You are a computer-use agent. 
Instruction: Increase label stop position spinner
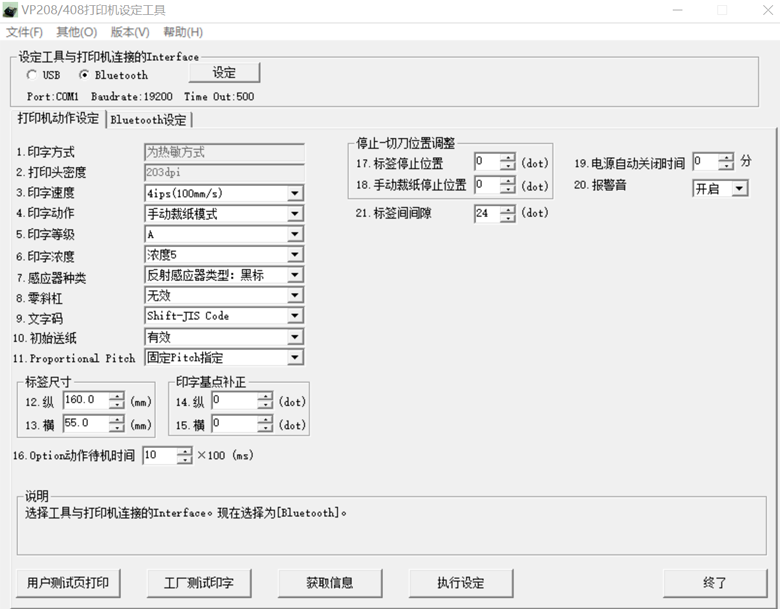point(508,158)
